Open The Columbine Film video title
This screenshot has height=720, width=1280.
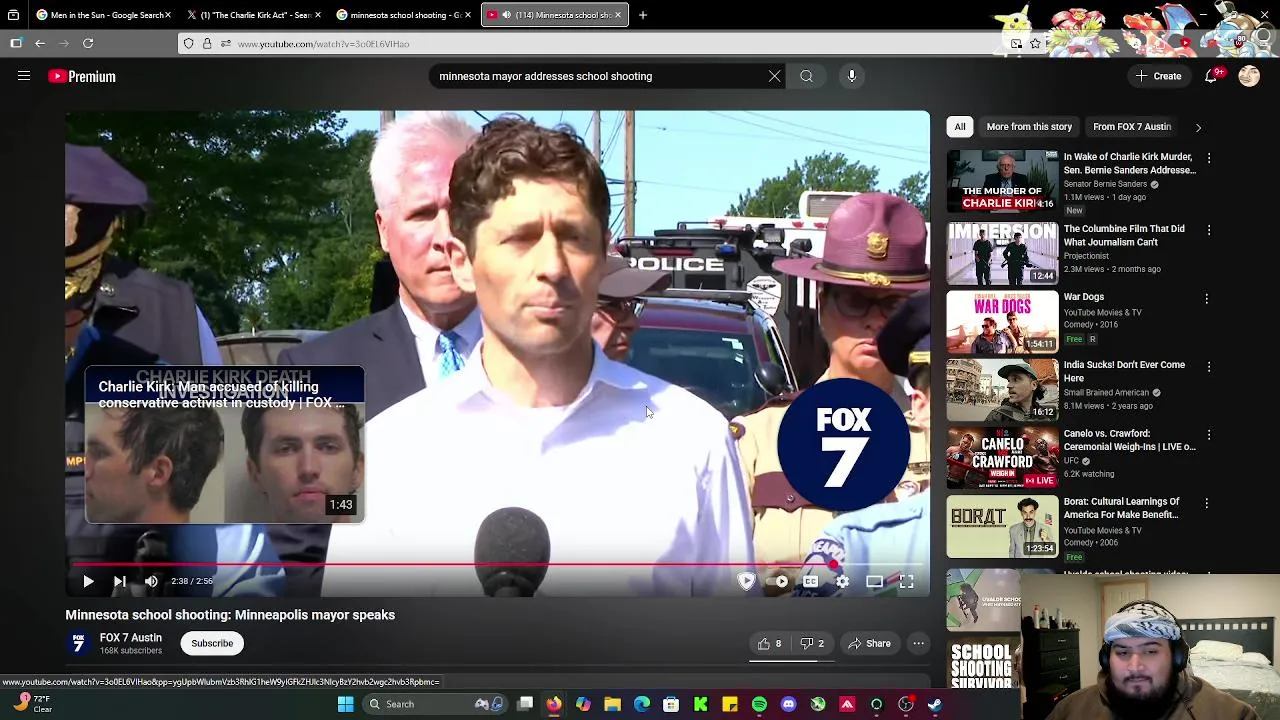coord(1124,235)
